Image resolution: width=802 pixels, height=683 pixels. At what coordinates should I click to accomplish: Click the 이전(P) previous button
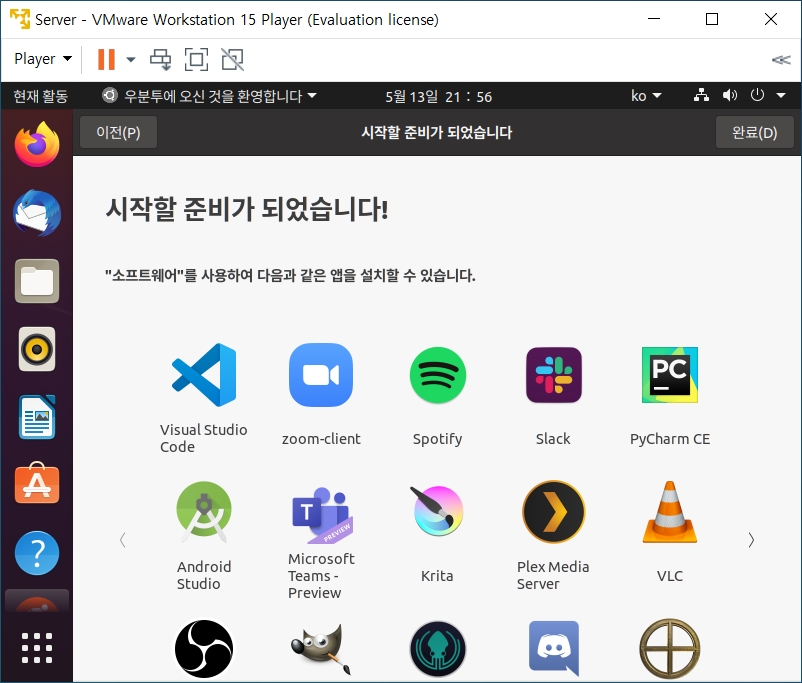click(x=118, y=132)
